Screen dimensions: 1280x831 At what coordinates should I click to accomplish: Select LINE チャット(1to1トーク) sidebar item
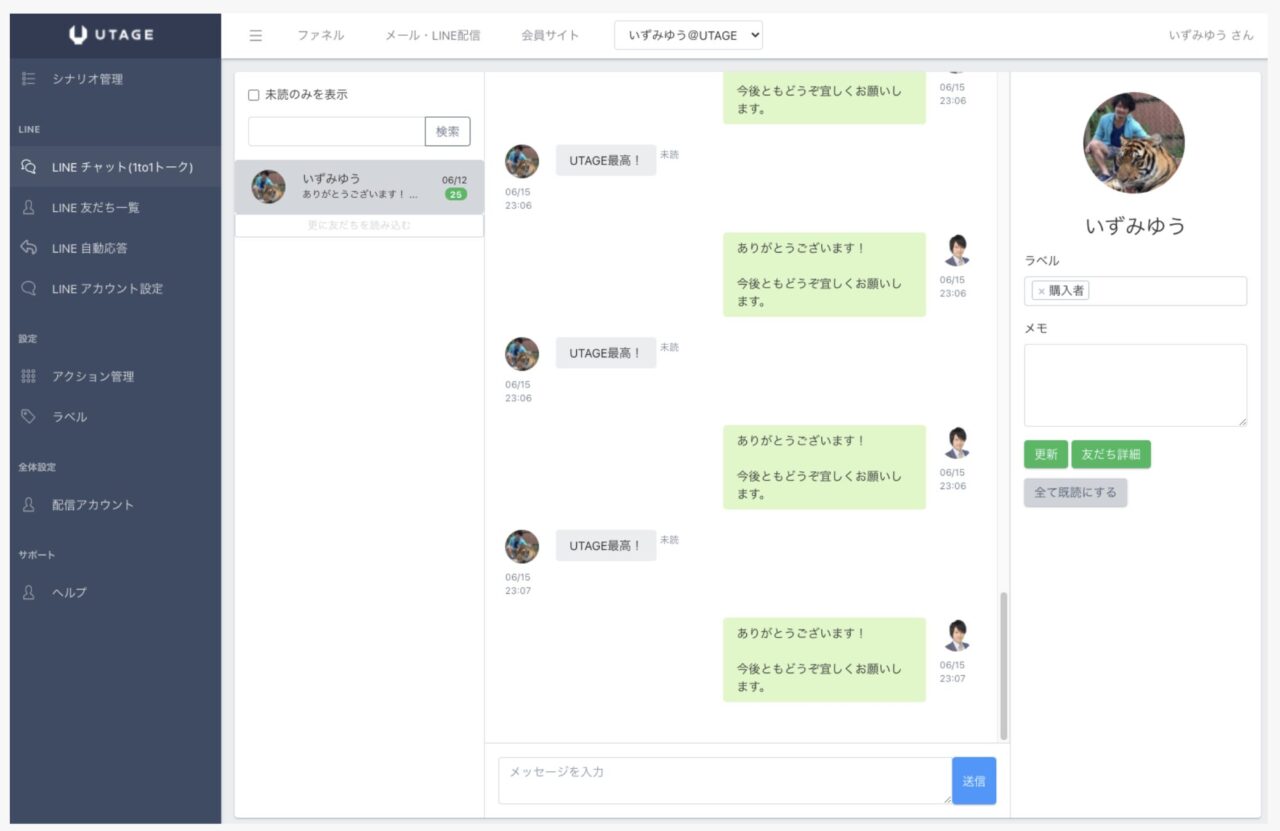[115, 167]
